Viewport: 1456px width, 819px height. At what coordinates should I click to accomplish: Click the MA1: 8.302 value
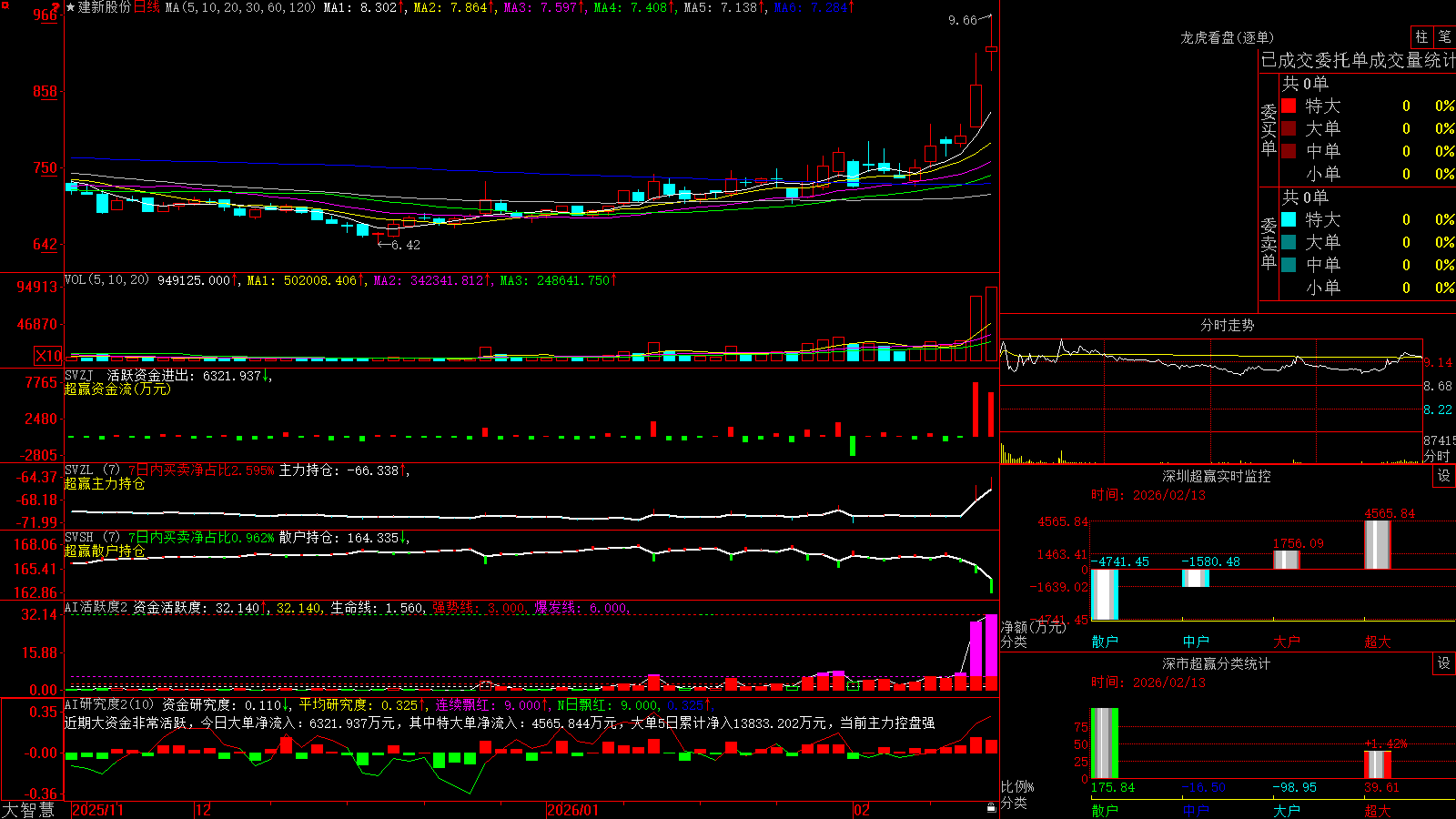pos(365,7)
